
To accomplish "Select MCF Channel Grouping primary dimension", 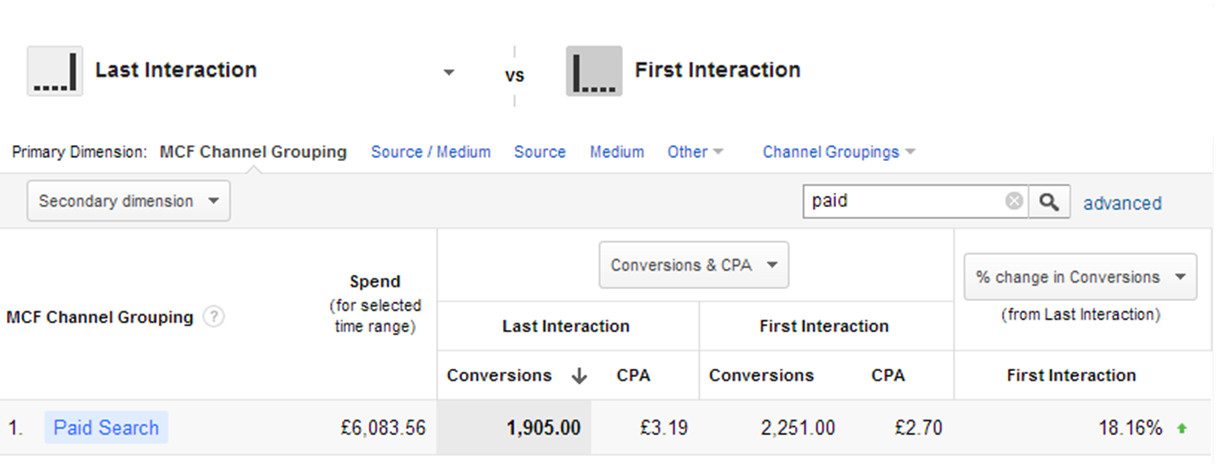I will tap(253, 152).
